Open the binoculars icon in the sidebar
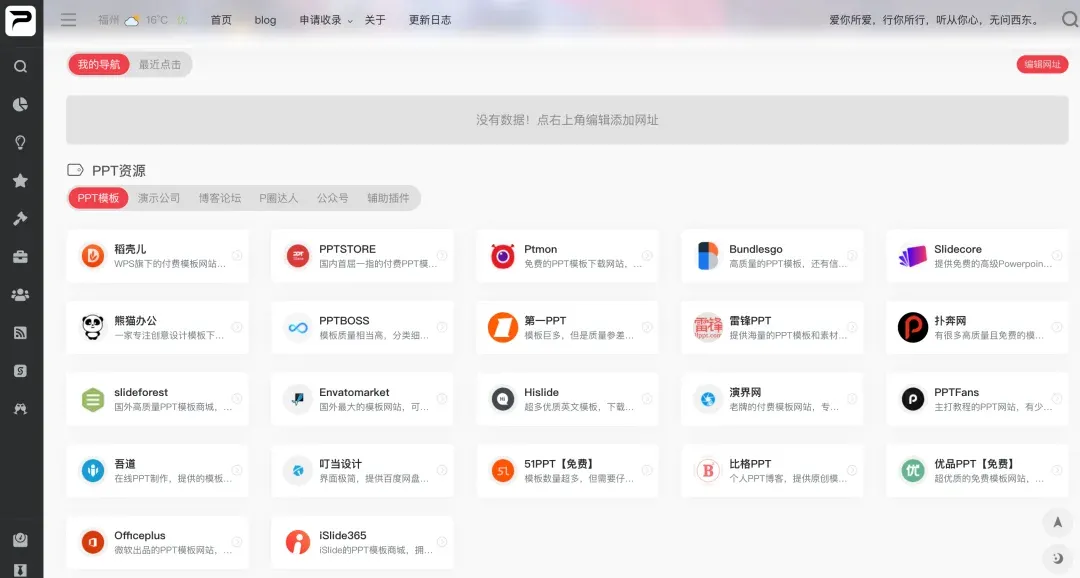The image size is (1080, 578). click(x=21, y=409)
